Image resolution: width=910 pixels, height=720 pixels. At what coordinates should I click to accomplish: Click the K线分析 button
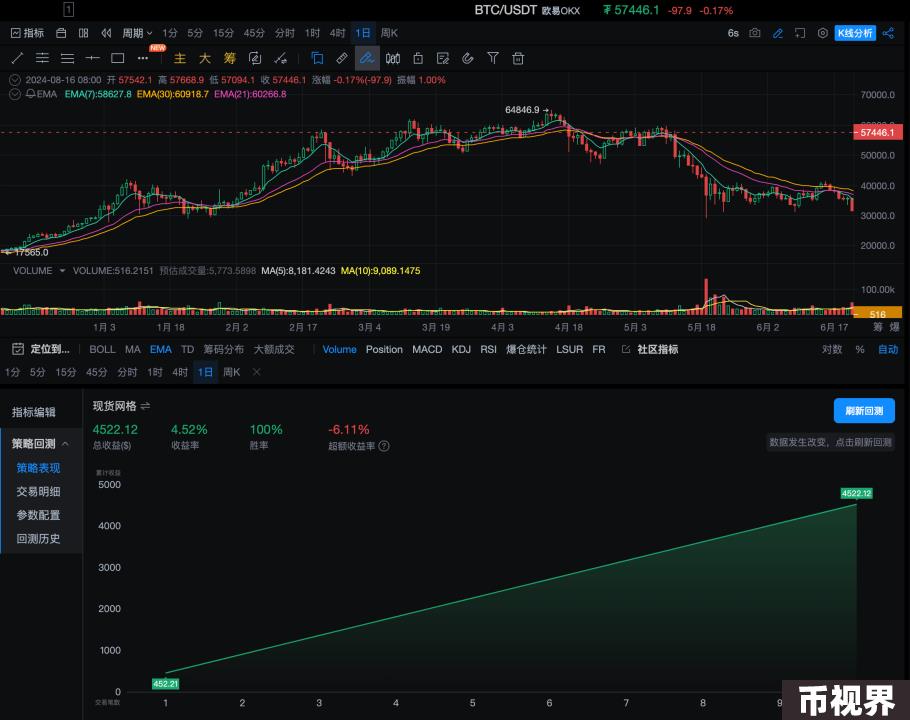[855, 33]
